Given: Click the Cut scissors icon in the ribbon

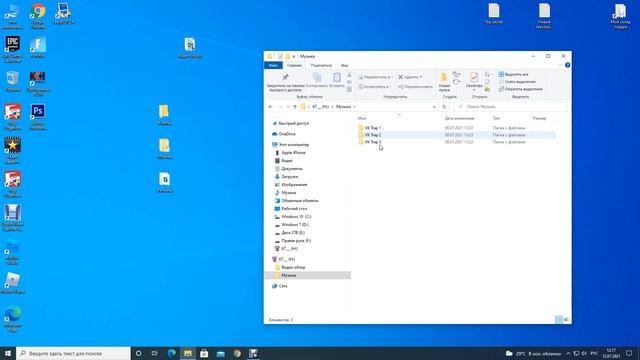Looking at the screenshot, I should coord(349,75).
